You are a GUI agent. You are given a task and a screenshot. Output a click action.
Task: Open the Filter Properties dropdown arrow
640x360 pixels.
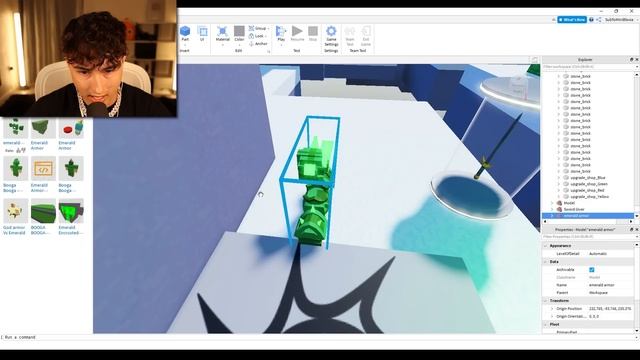point(637,237)
